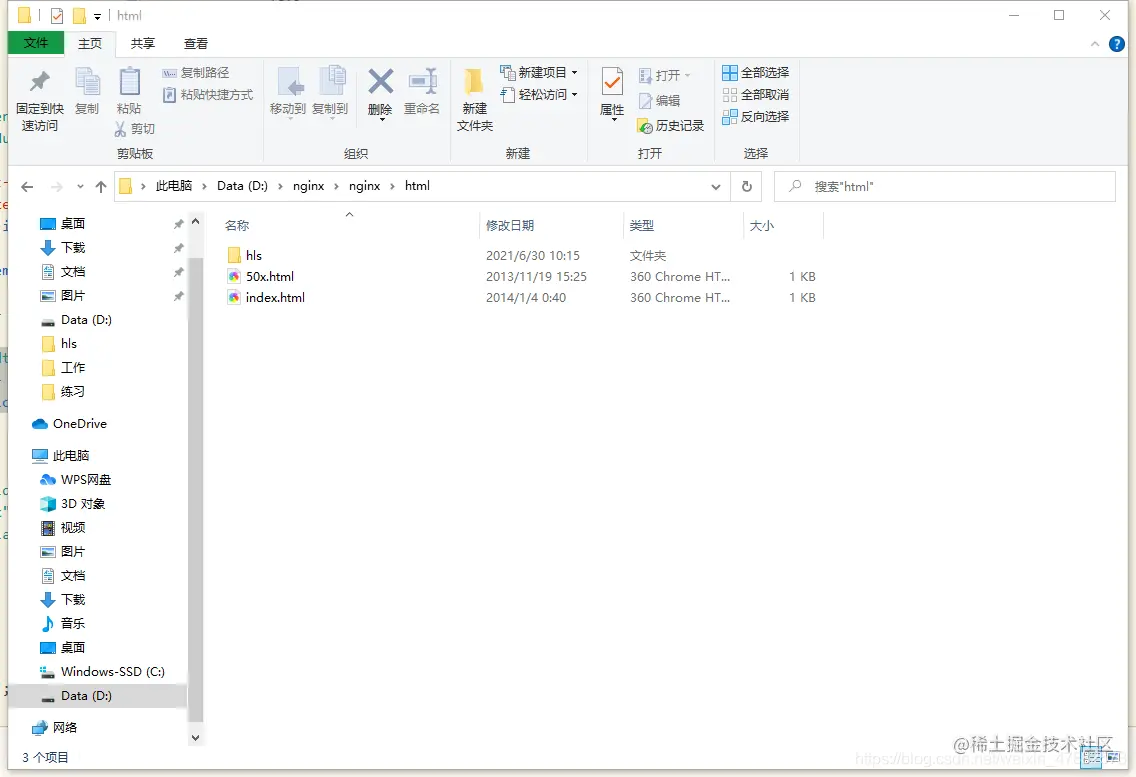1136x777 pixels.
Task: Expand the Easy Access (轻松访问) dropdown
Action: coord(575,95)
